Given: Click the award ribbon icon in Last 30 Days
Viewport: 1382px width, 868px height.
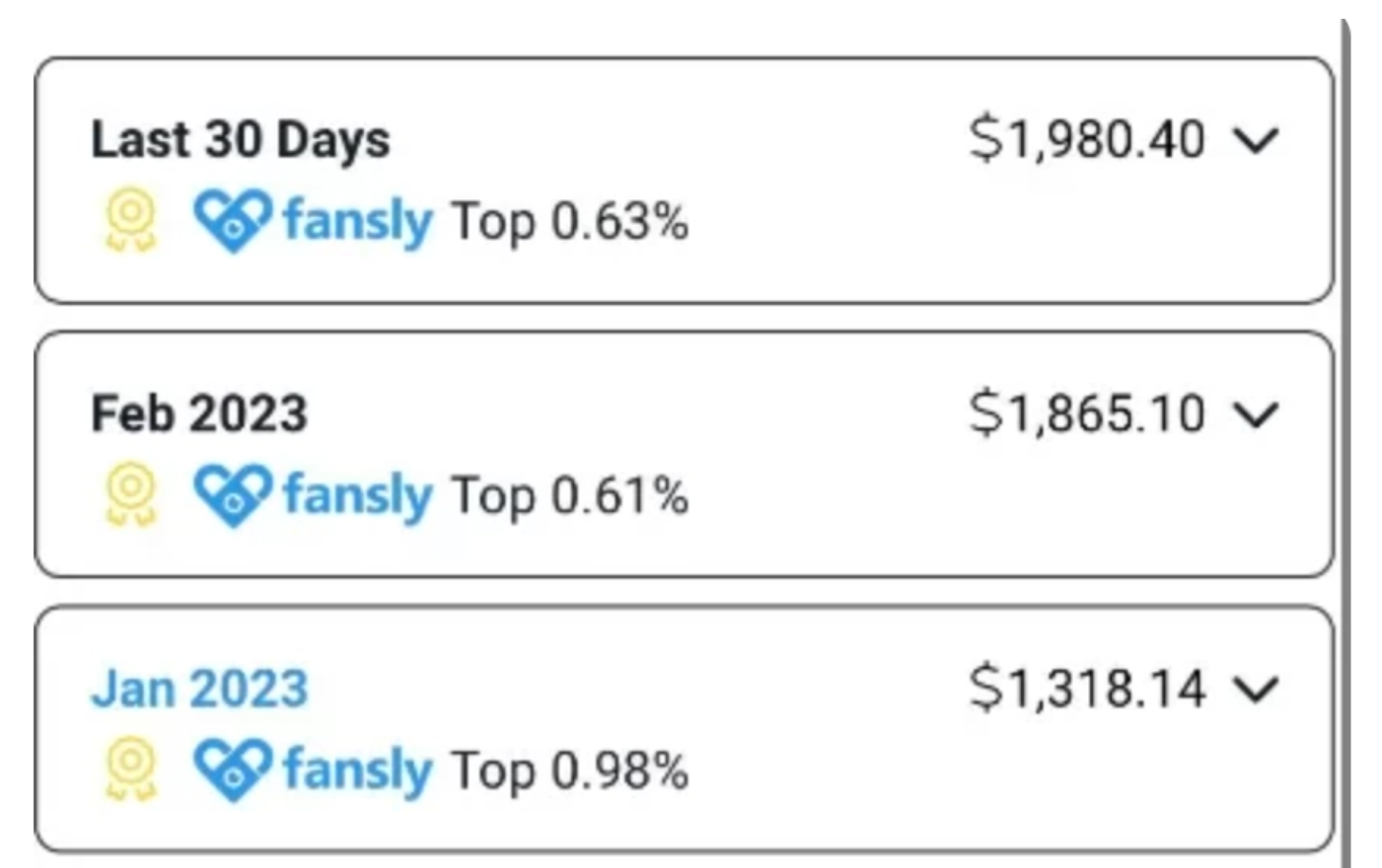Looking at the screenshot, I should pos(131,221).
